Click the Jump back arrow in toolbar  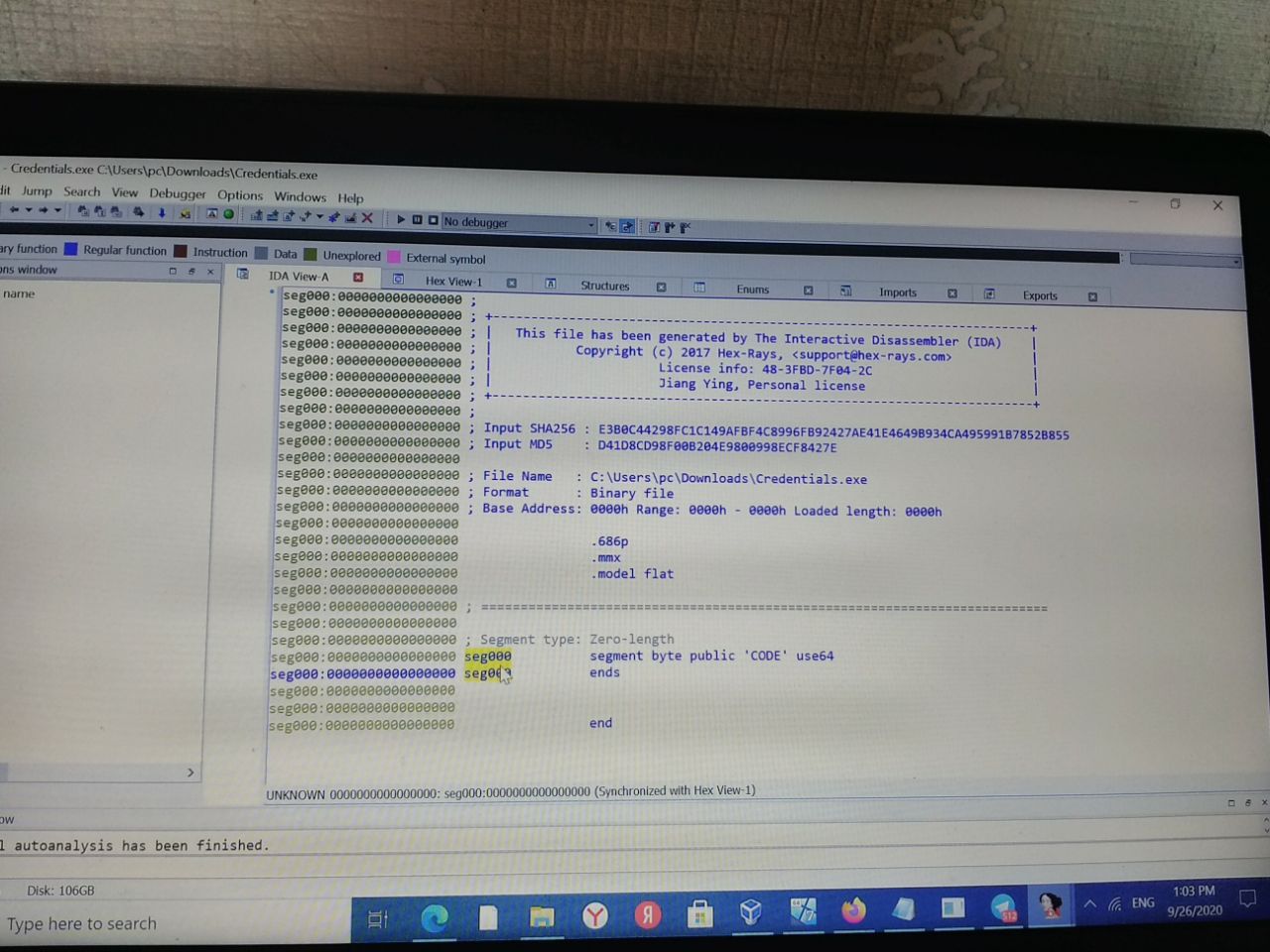point(14,209)
